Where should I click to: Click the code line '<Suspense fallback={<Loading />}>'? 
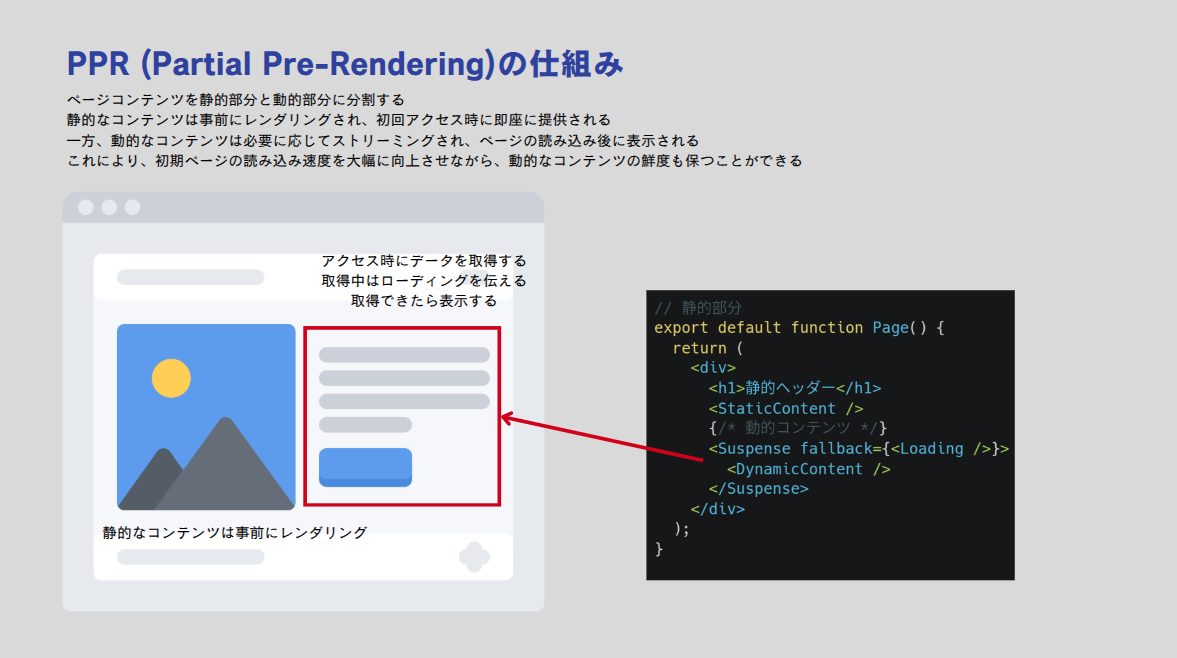(859, 449)
